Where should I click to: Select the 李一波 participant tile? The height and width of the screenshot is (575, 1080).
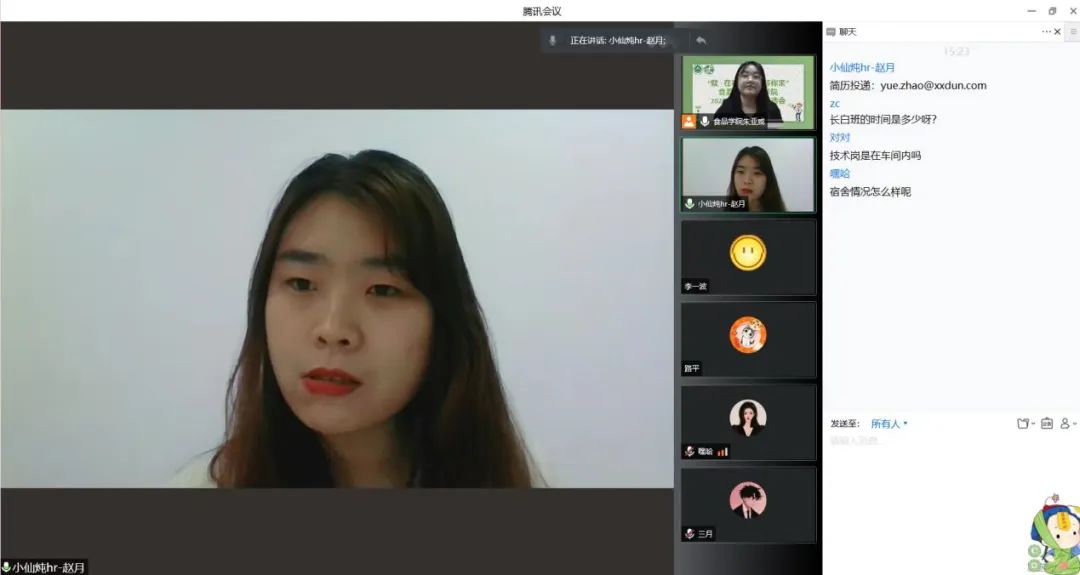[x=748, y=256]
